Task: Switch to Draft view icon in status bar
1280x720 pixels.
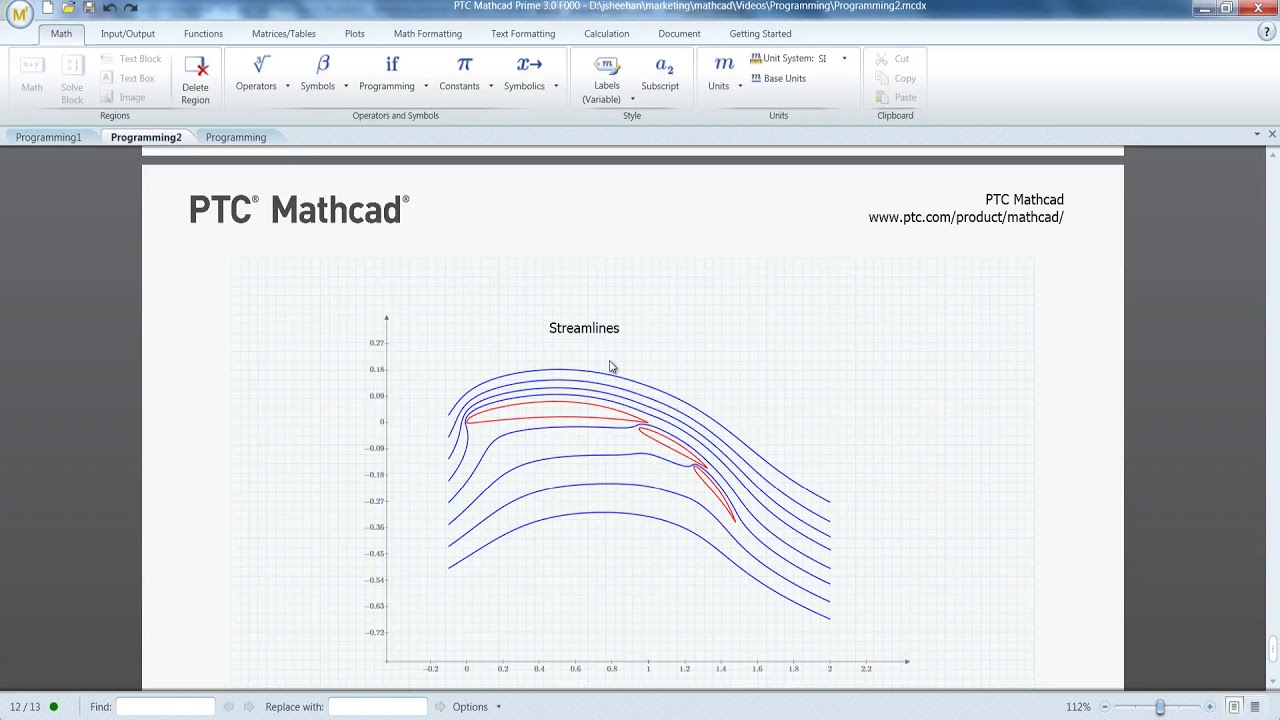Action: click(x=1255, y=707)
